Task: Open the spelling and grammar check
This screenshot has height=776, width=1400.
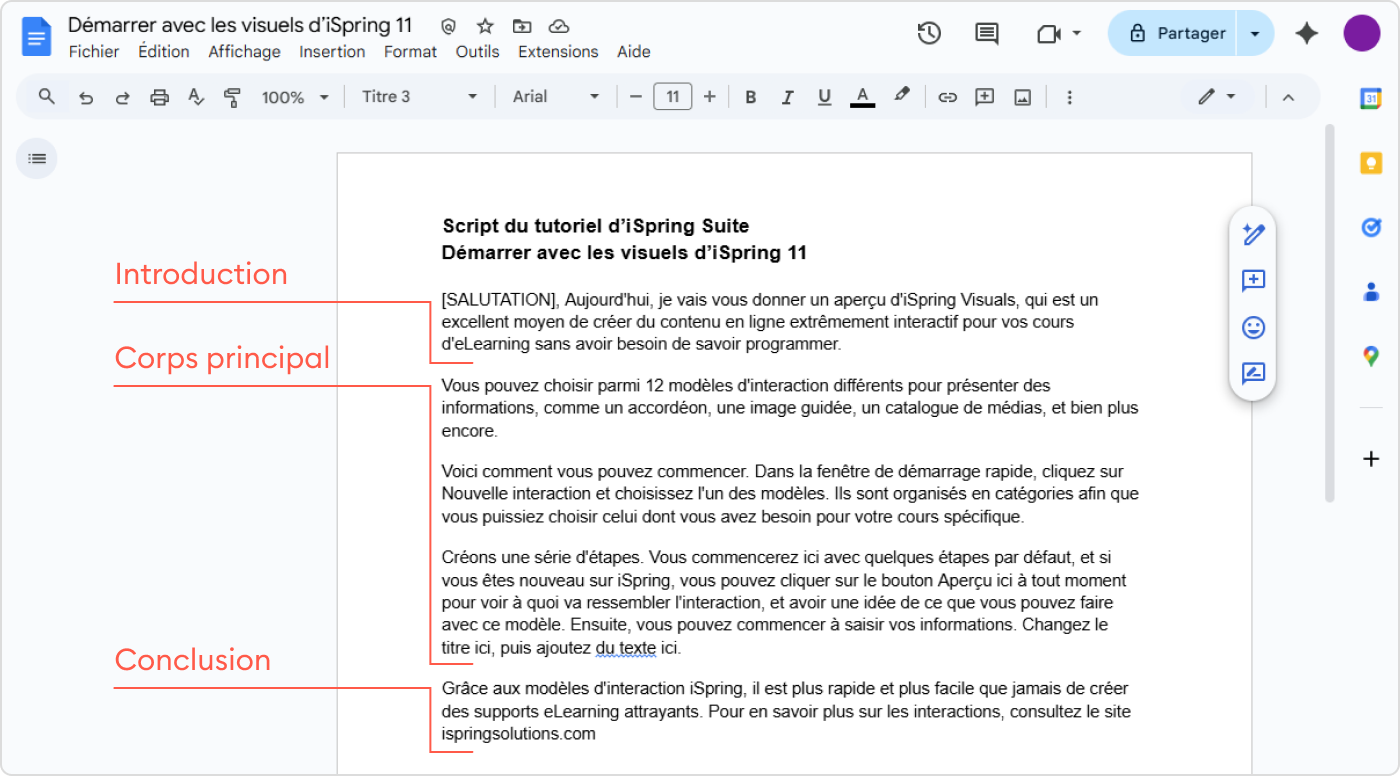Action: coord(196,96)
